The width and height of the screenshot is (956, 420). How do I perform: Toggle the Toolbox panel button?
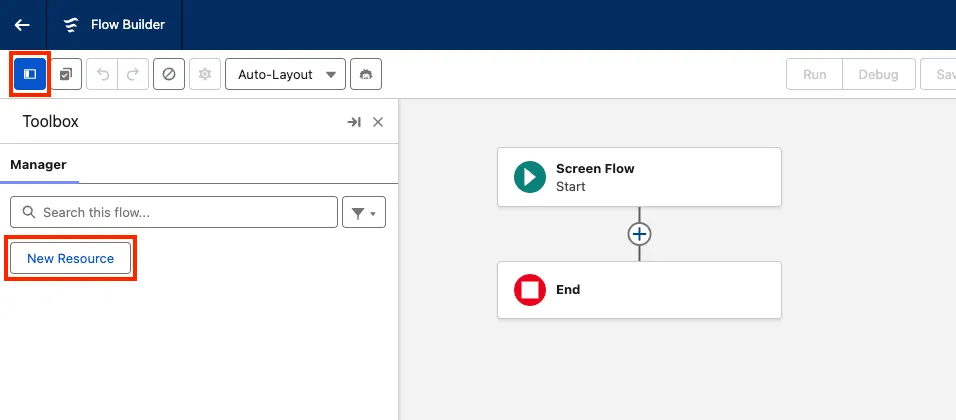pyautogui.click(x=30, y=74)
